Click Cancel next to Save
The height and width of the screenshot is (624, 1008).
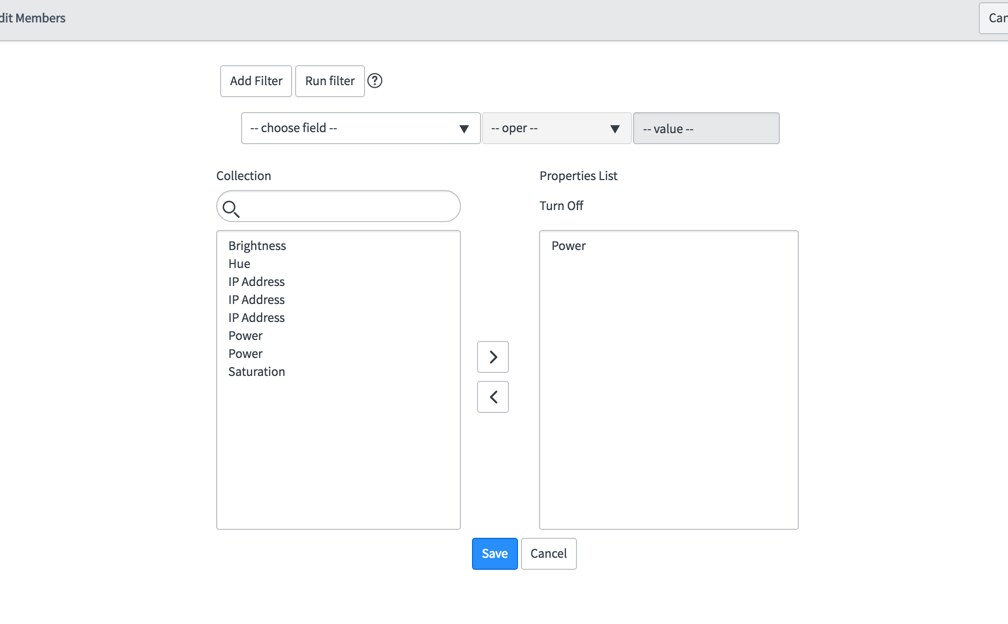(x=548, y=554)
